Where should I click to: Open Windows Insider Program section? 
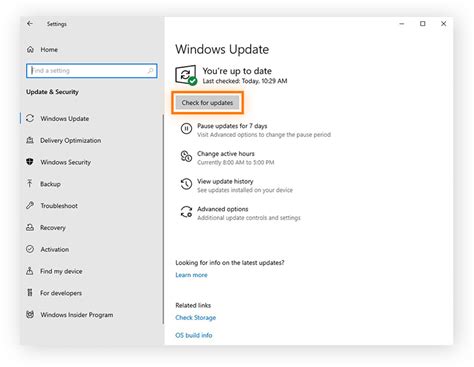click(77, 315)
